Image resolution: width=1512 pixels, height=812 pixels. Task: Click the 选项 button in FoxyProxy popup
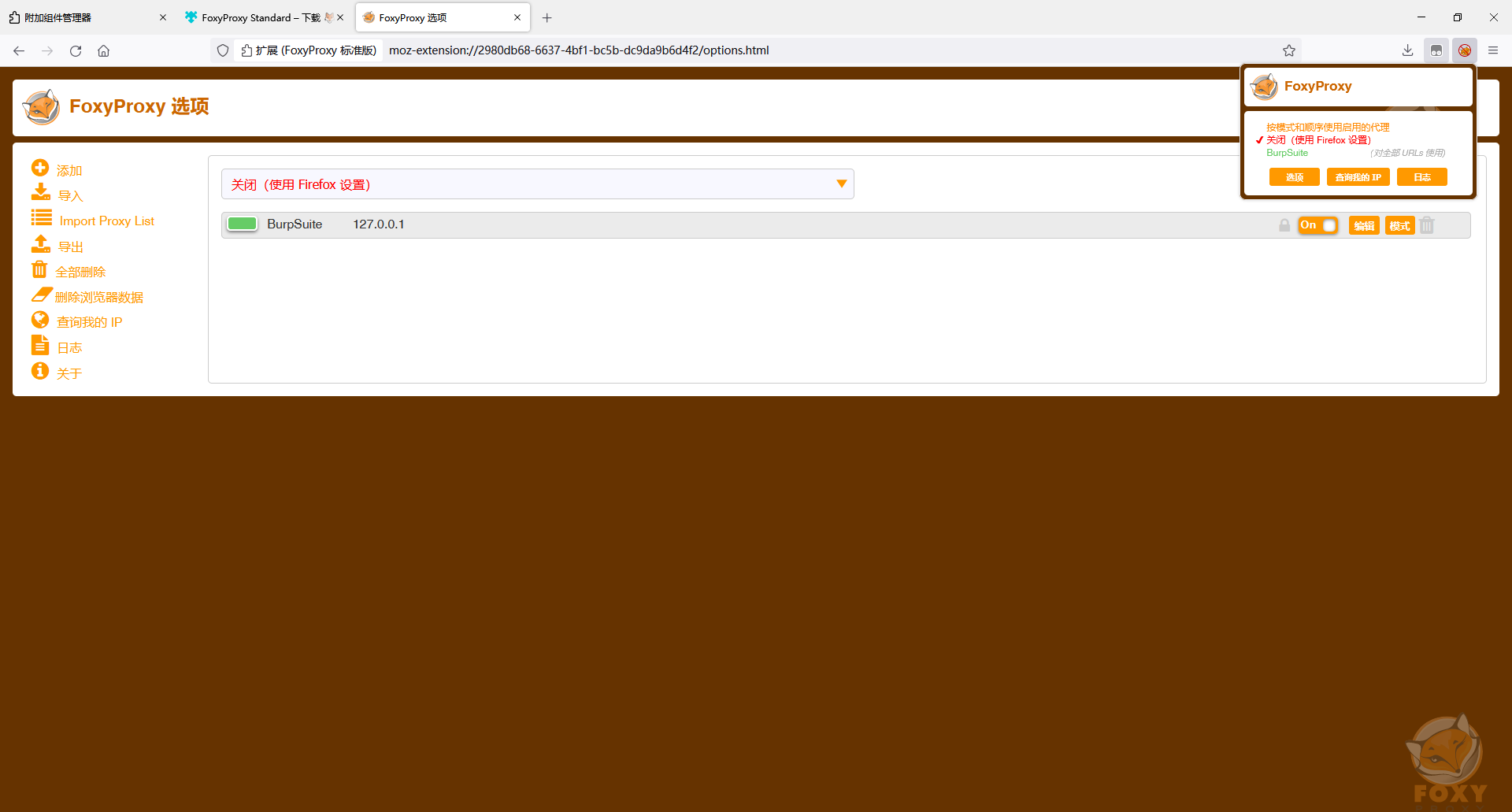point(1295,177)
